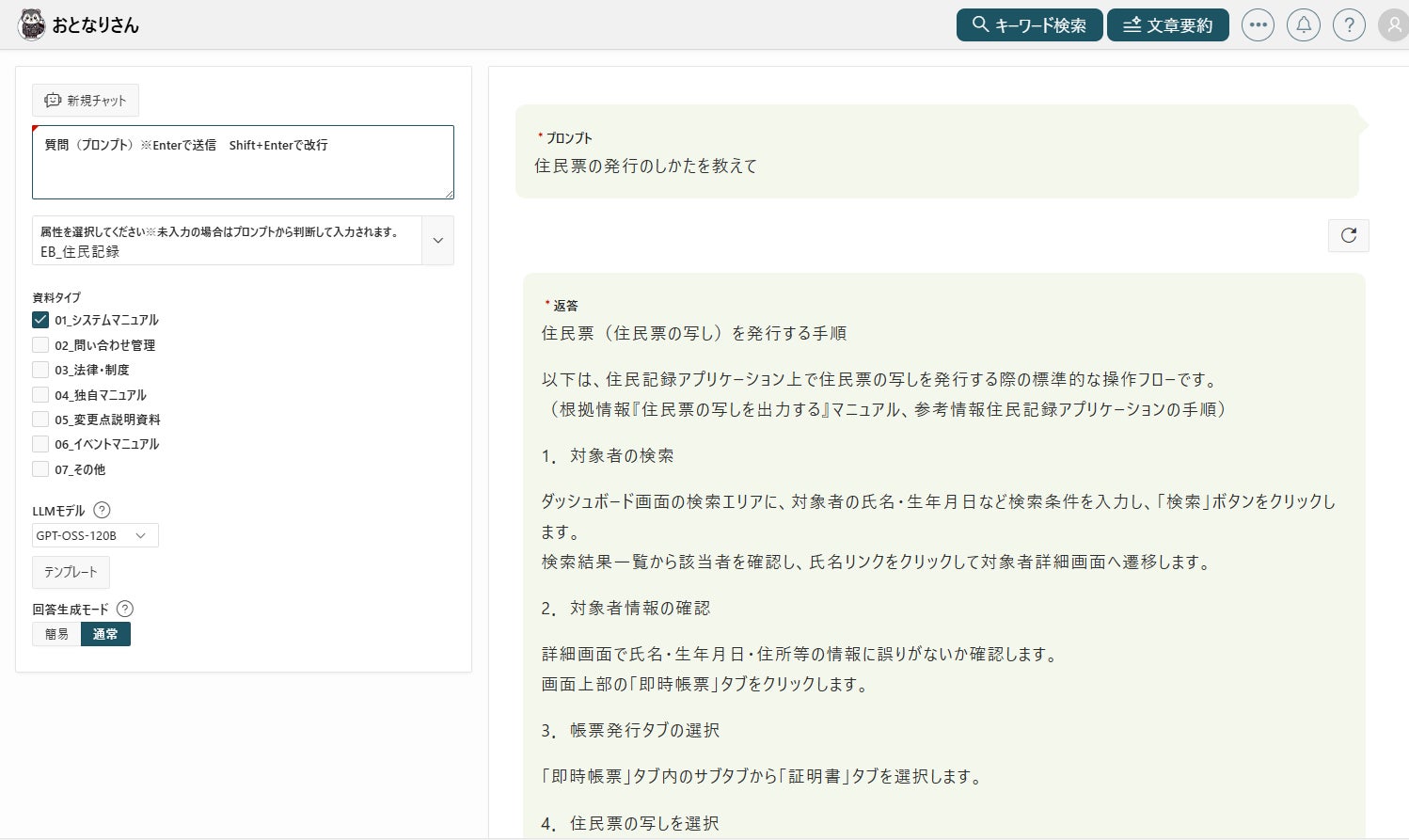
Task: Show help for LLMモデル
Action: [102, 510]
